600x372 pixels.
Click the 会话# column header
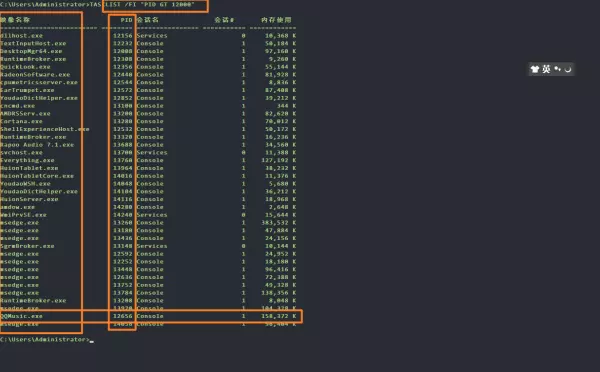pyautogui.click(x=224, y=20)
